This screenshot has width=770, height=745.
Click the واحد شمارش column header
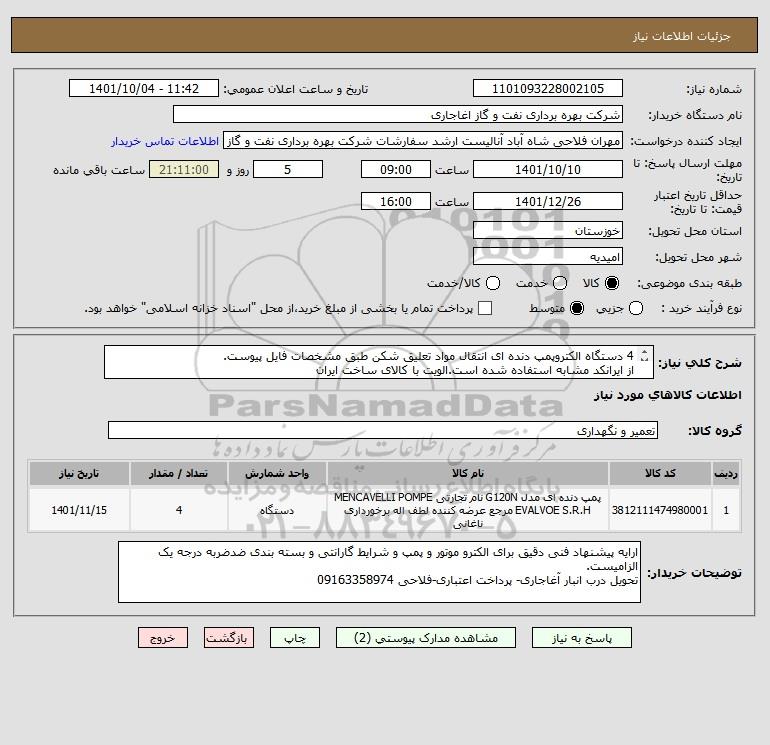tap(277, 473)
